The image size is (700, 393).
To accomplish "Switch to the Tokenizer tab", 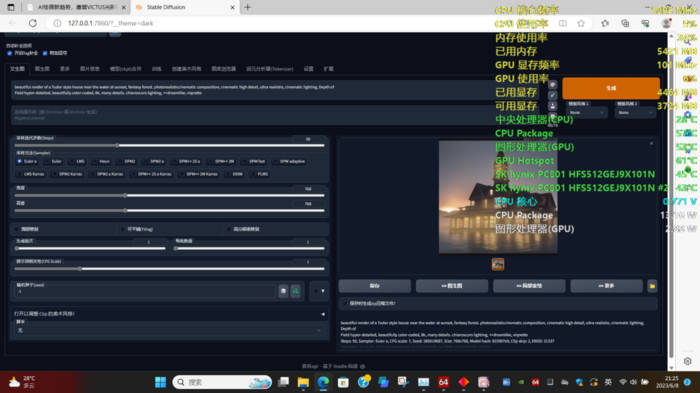I will coord(270,69).
